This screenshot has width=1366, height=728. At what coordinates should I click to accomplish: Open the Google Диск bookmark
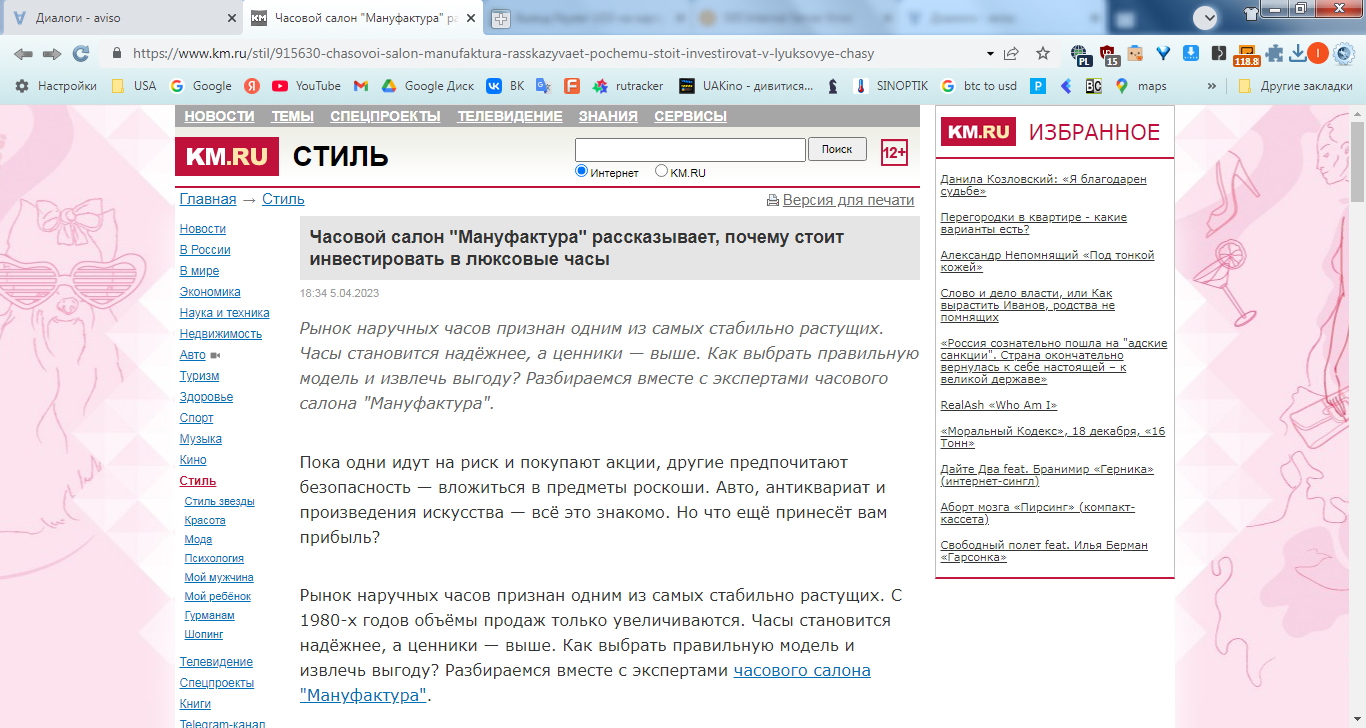(427, 86)
